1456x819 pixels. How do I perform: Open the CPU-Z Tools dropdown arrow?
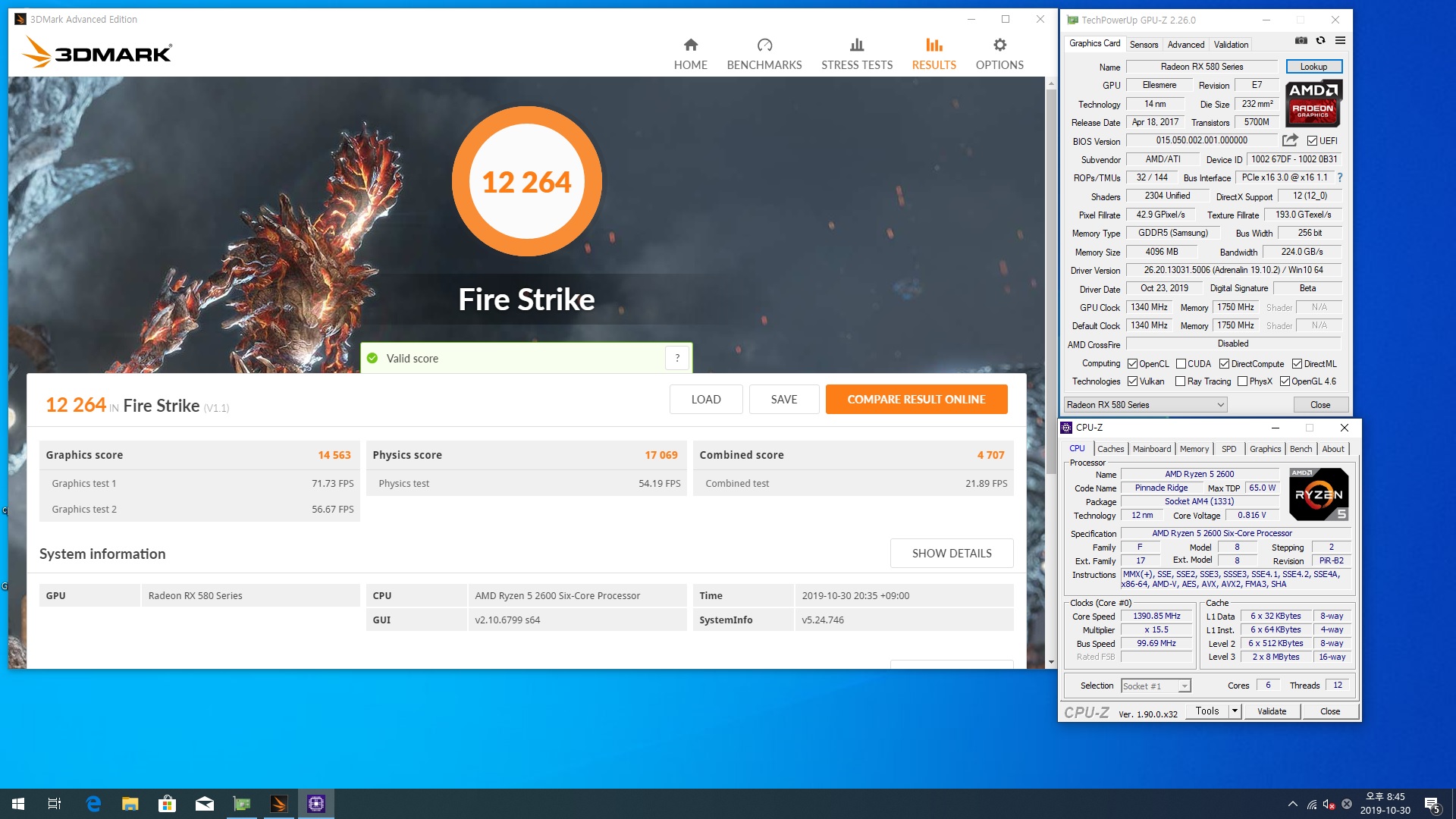point(1235,711)
